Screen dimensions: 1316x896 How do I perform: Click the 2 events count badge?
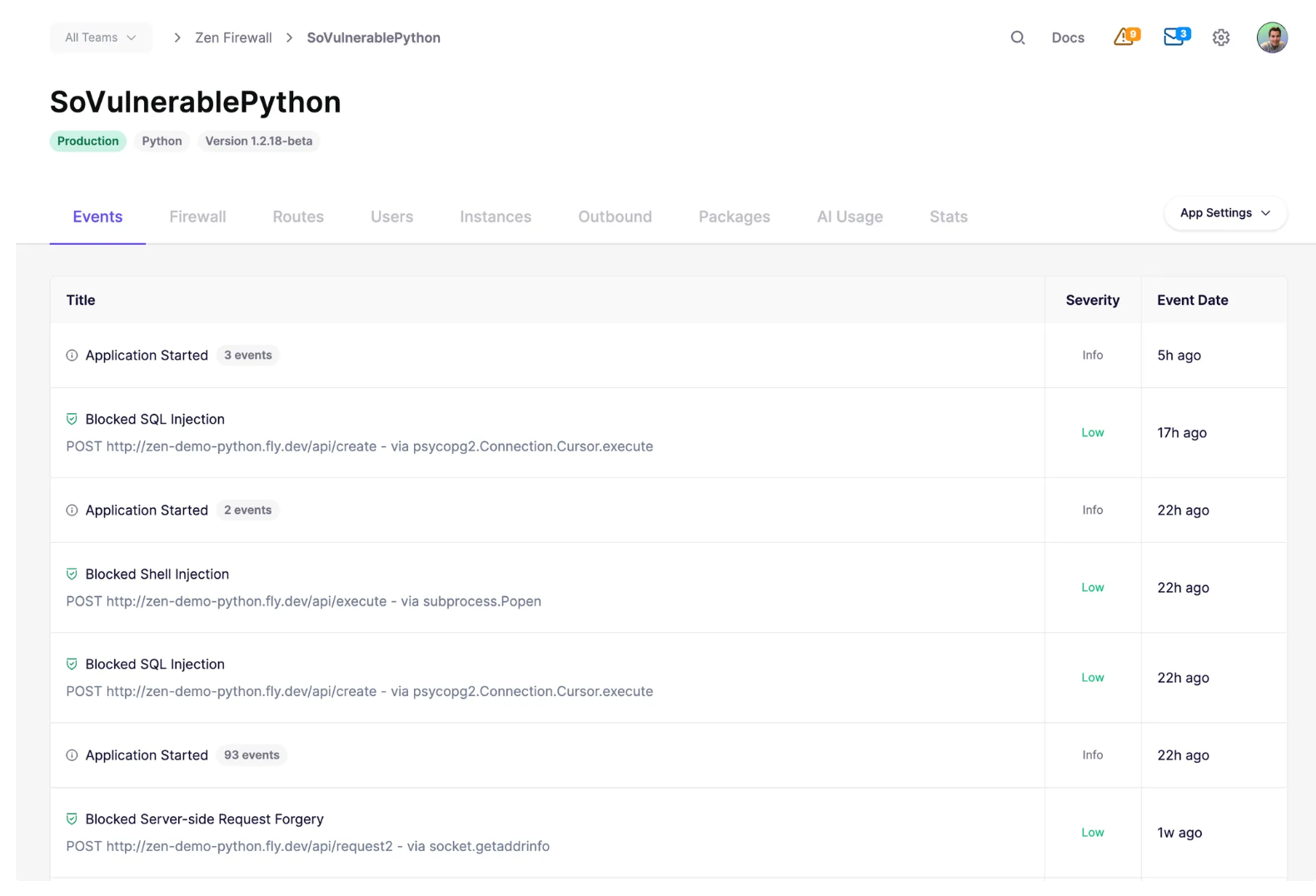247,510
